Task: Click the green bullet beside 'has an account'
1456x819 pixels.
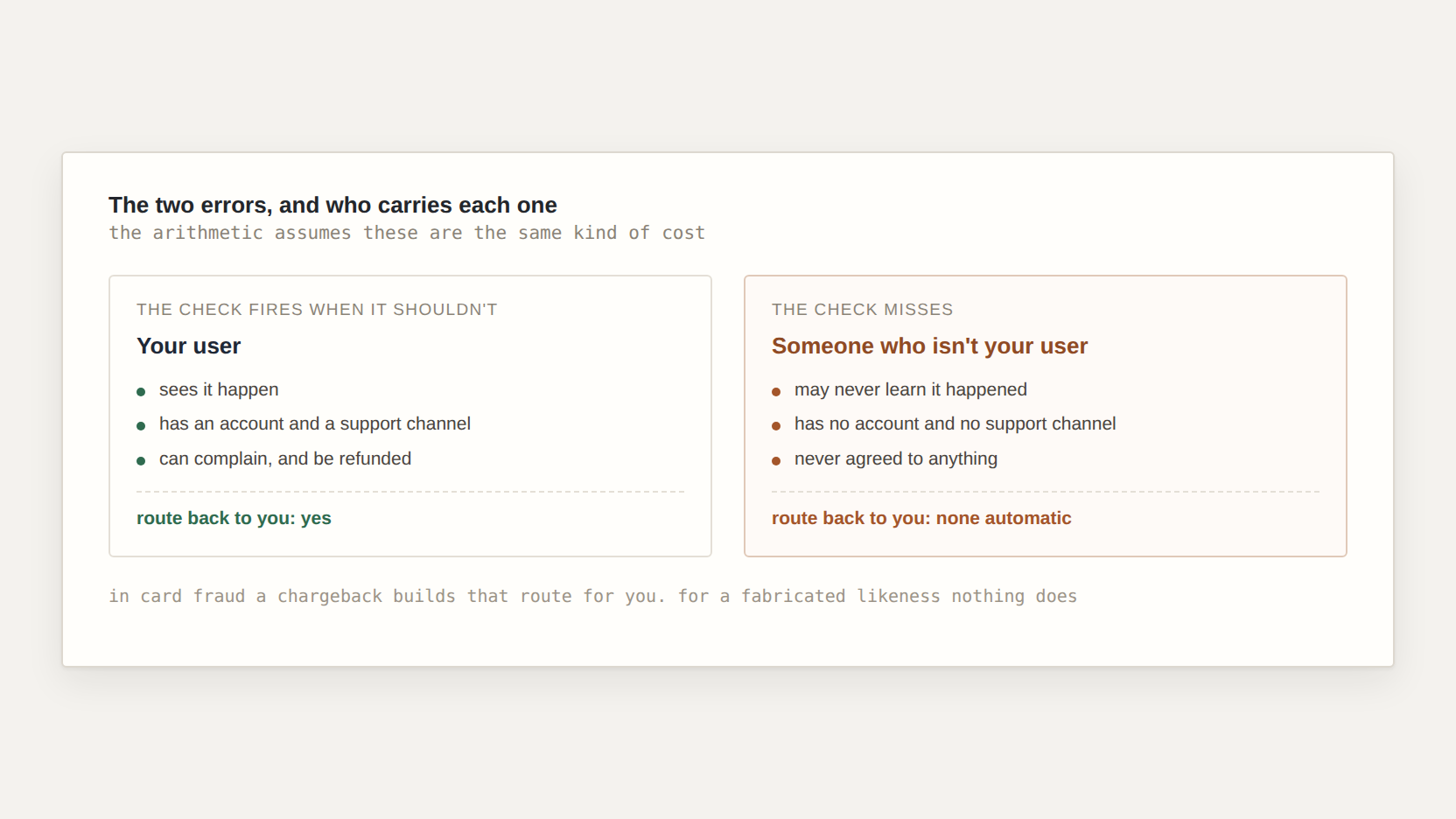Action: pos(141,426)
